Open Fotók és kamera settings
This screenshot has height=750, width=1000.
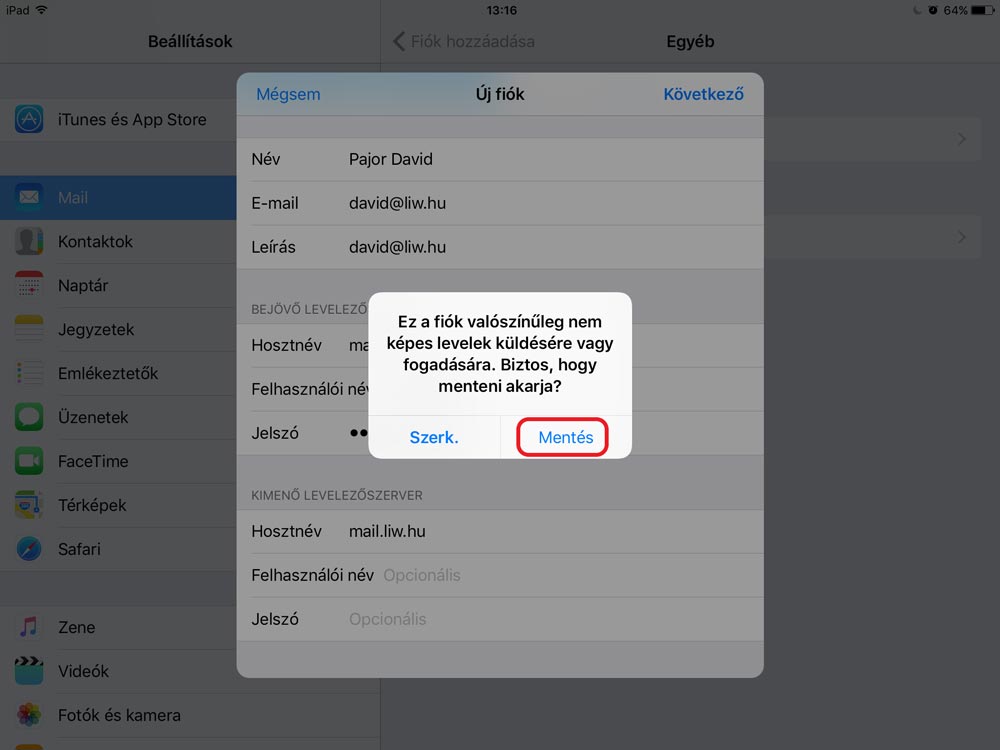pos(119,716)
